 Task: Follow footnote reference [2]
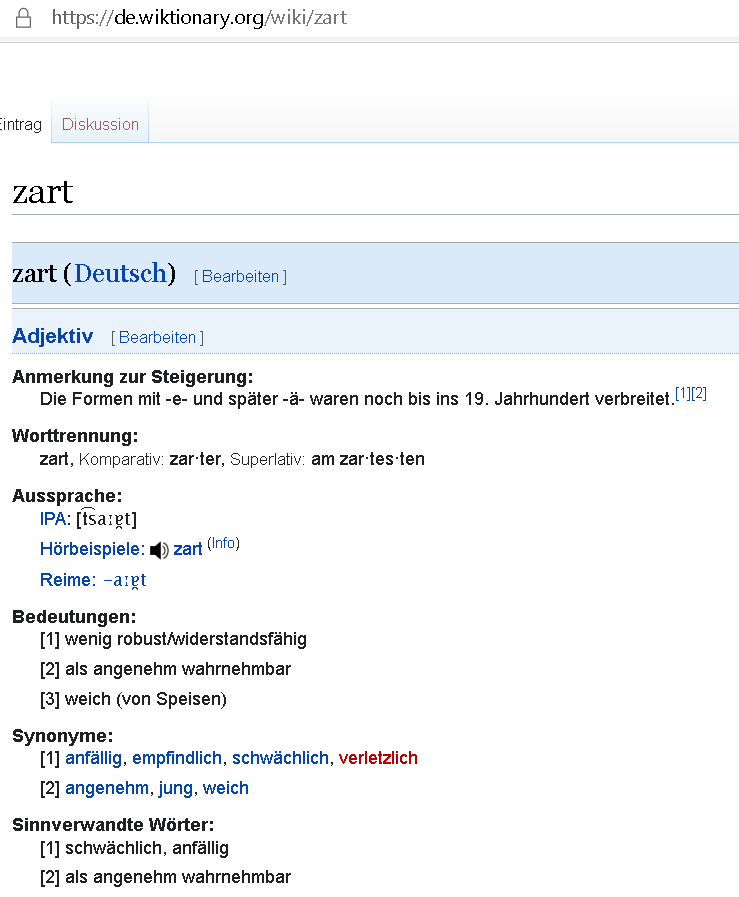pyautogui.click(x=699, y=394)
